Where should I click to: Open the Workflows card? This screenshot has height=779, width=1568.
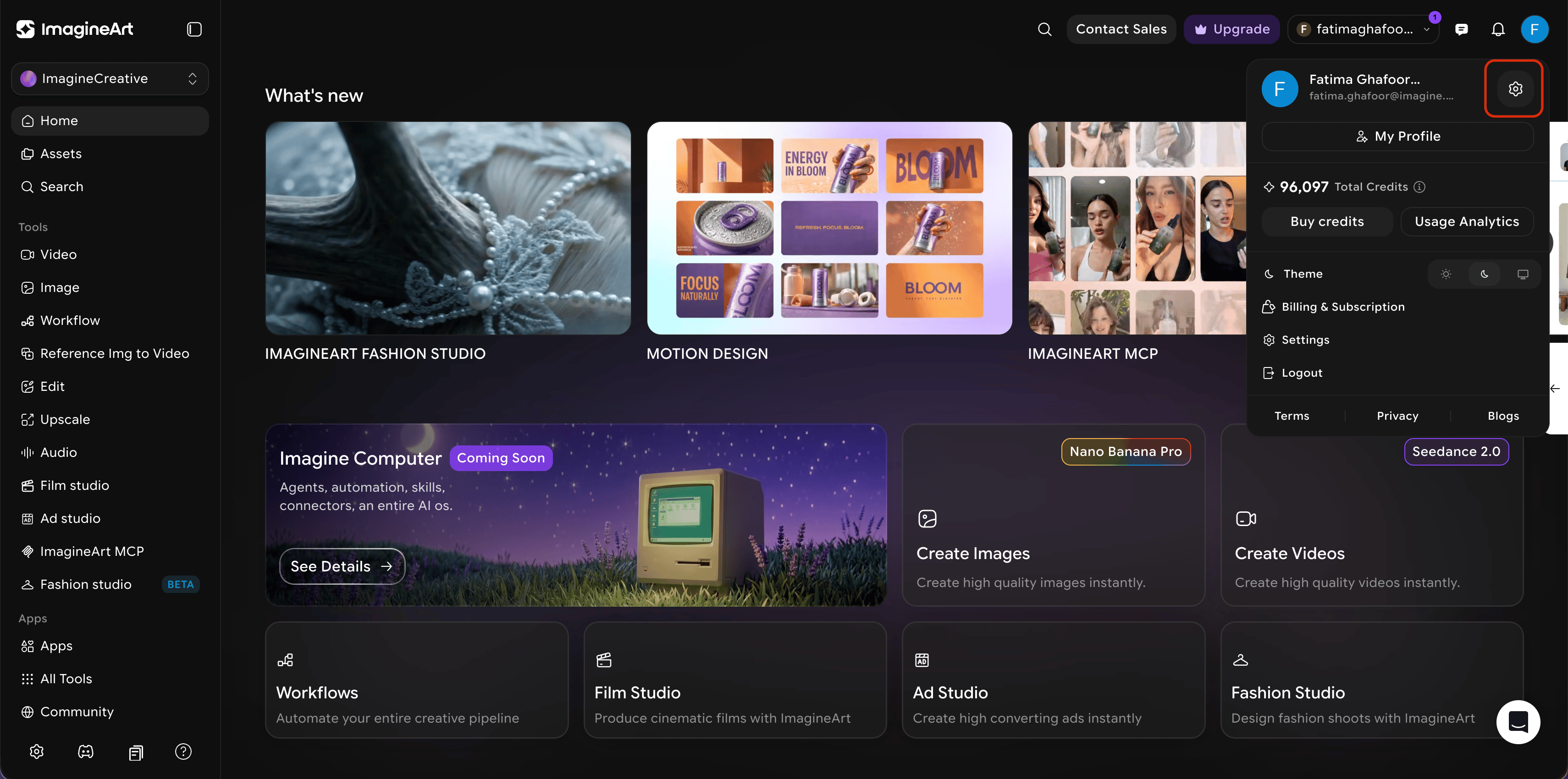417,680
